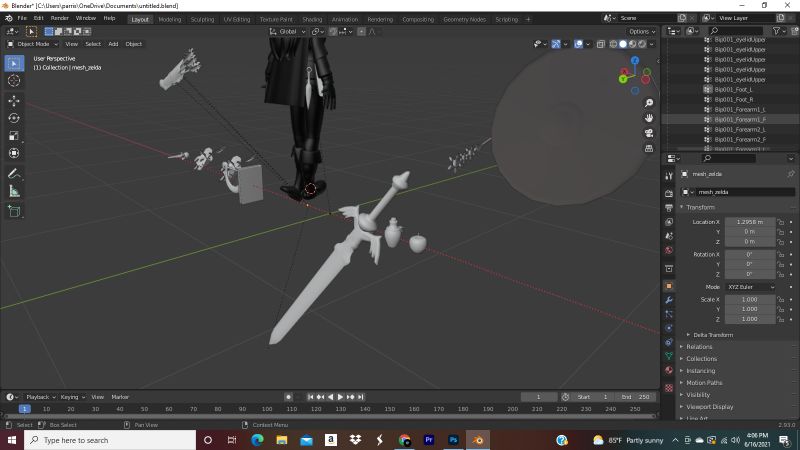Open Texture properties checker tab
Screen dimensions: 800x450
[669, 387]
